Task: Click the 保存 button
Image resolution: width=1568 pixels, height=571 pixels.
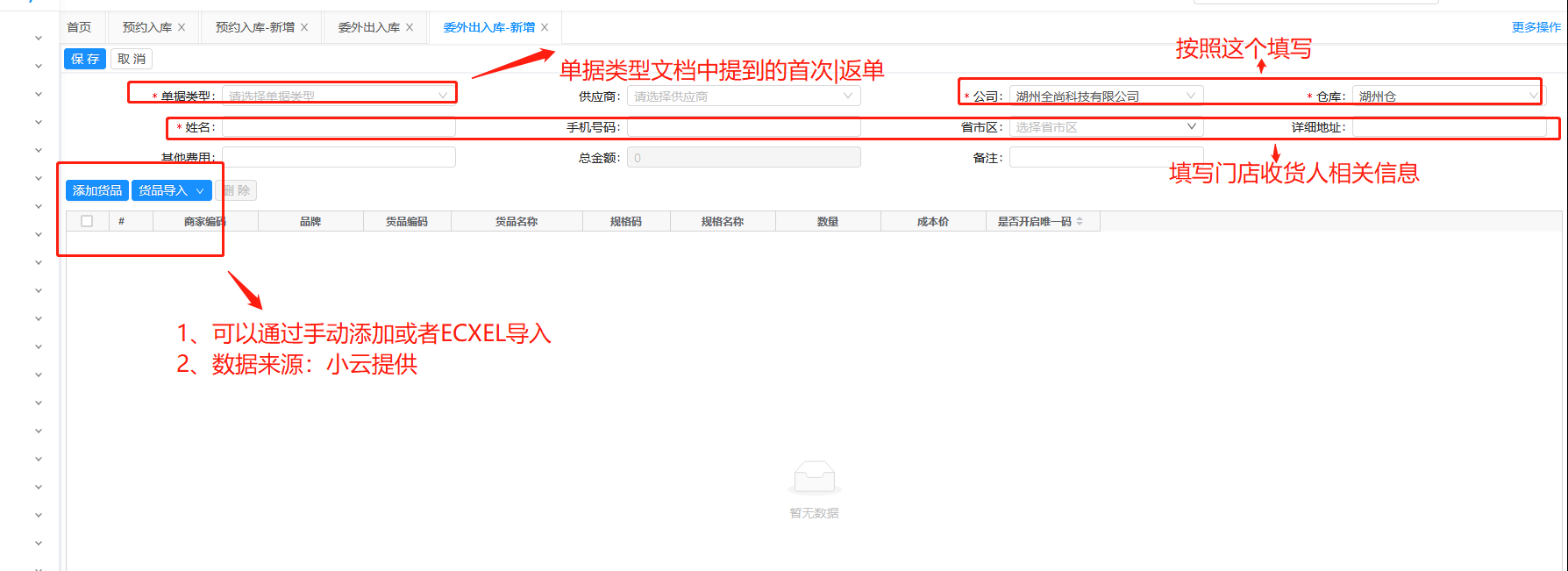Action: [85, 59]
